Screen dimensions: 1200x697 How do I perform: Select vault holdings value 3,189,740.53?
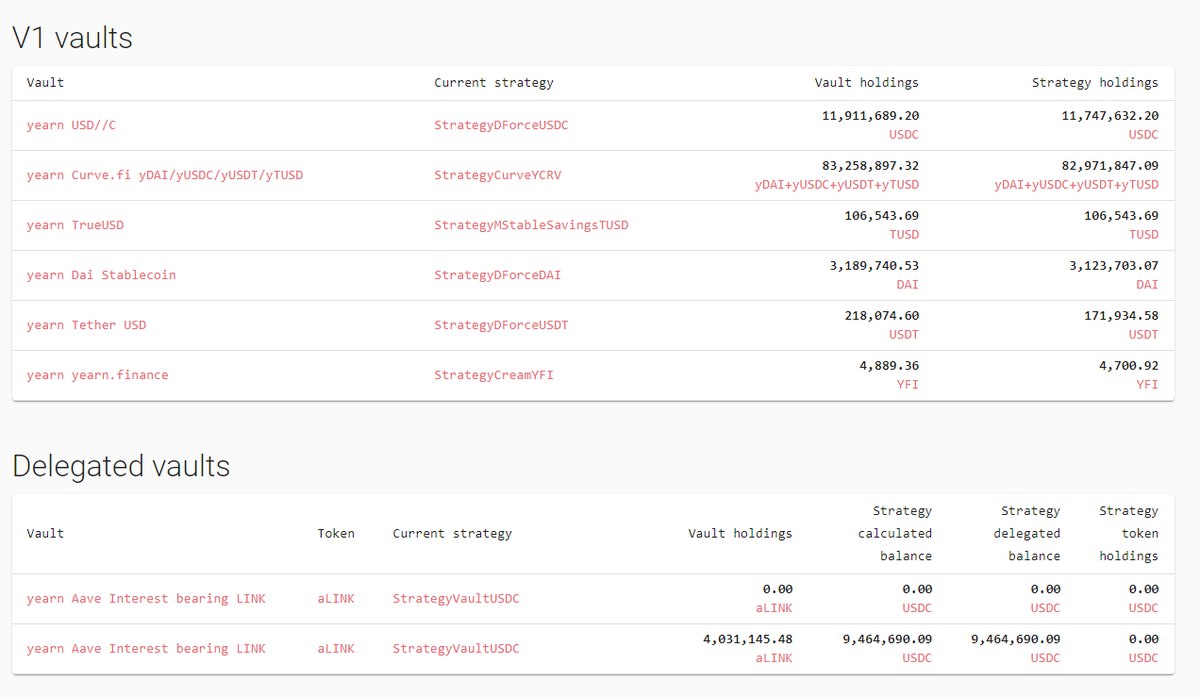874,266
